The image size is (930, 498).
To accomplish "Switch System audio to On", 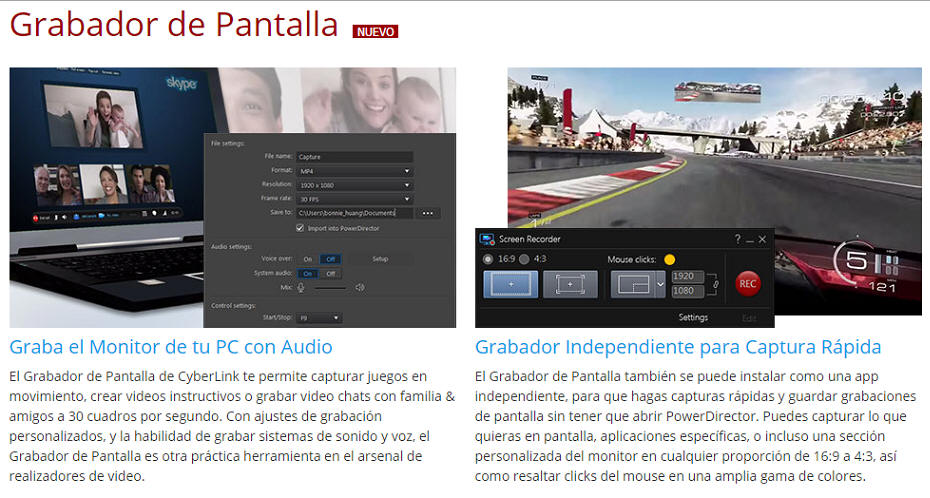I will point(308,273).
